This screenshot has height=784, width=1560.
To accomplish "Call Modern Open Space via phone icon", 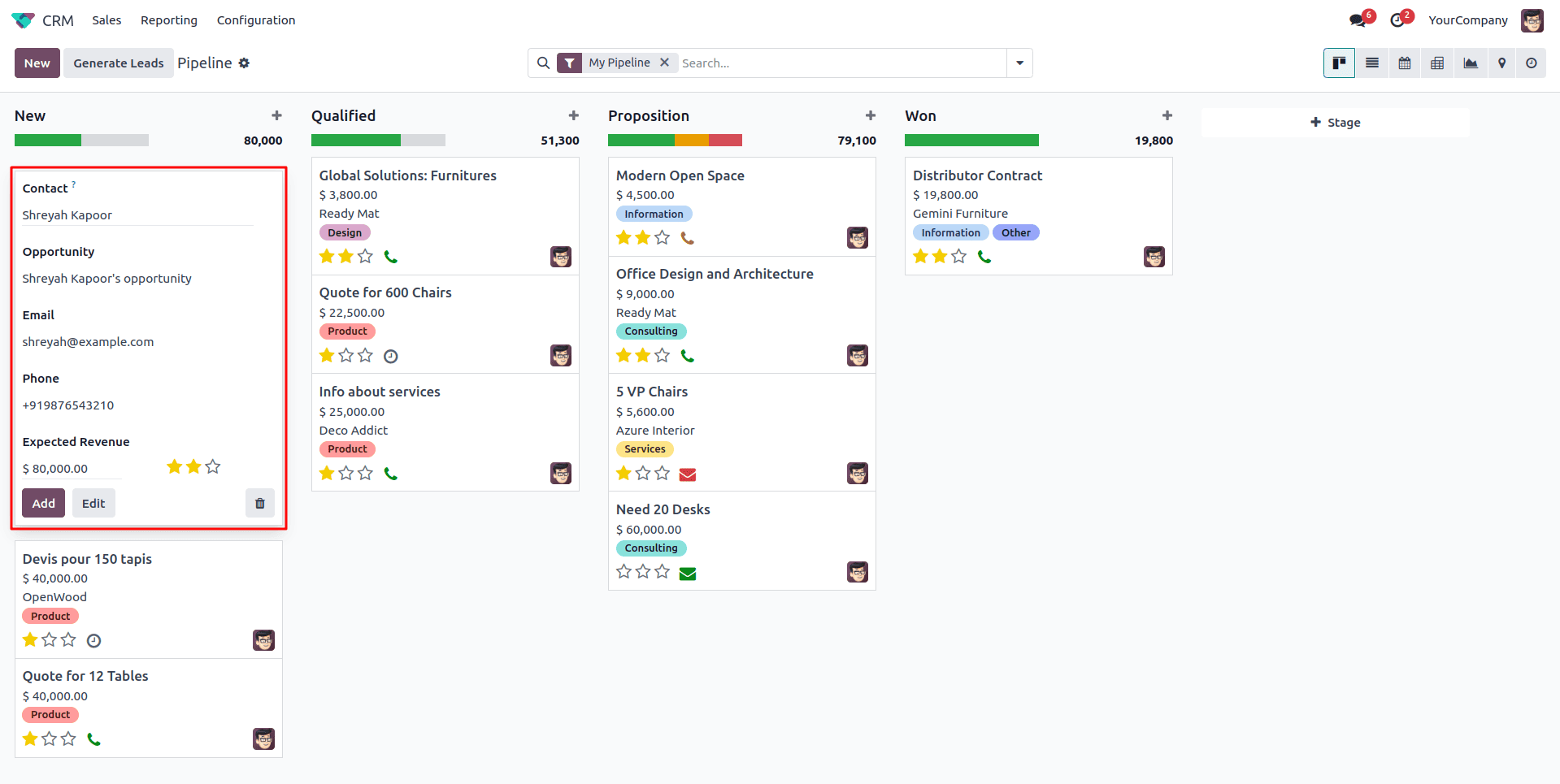I will pyautogui.click(x=688, y=238).
